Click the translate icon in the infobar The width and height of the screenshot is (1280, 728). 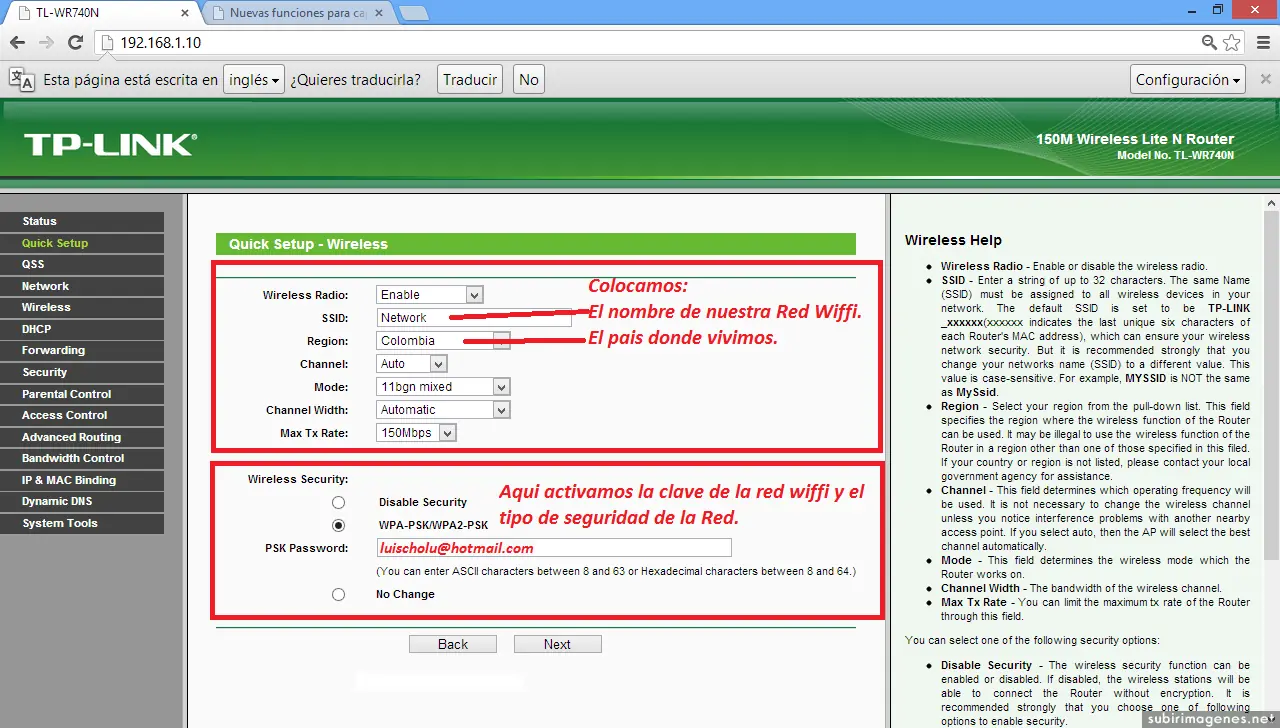click(22, 79)
